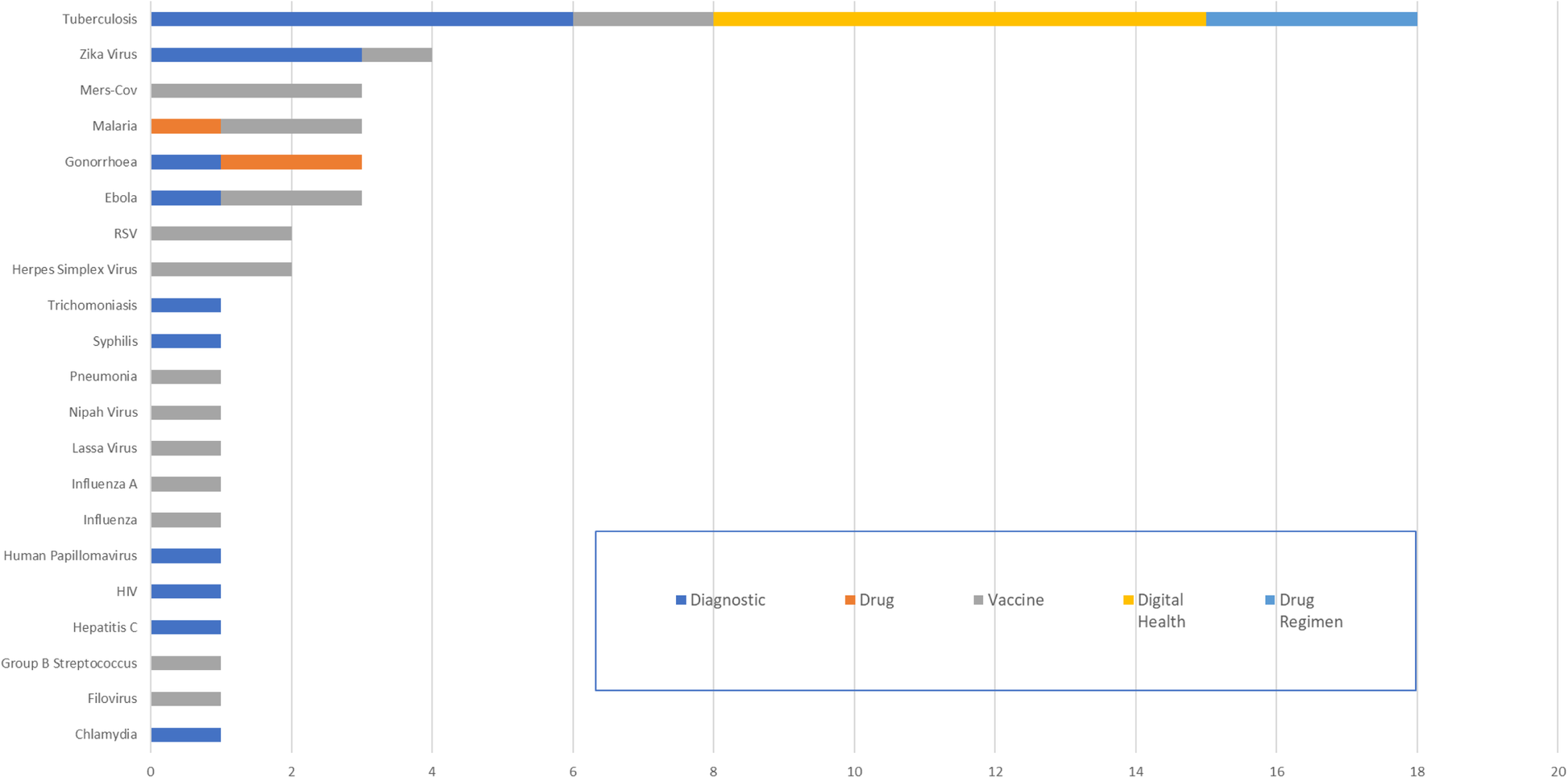Select the Group B Streptococcus bar
Viewport: 1568px width, 778px height.
(186, 663)
